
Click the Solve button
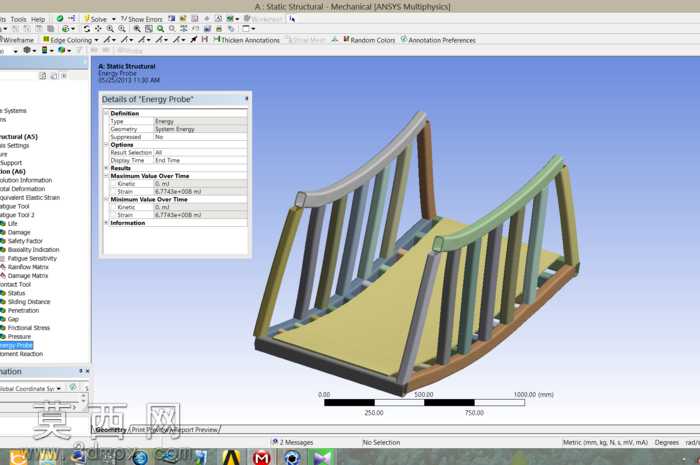point(95,19)
